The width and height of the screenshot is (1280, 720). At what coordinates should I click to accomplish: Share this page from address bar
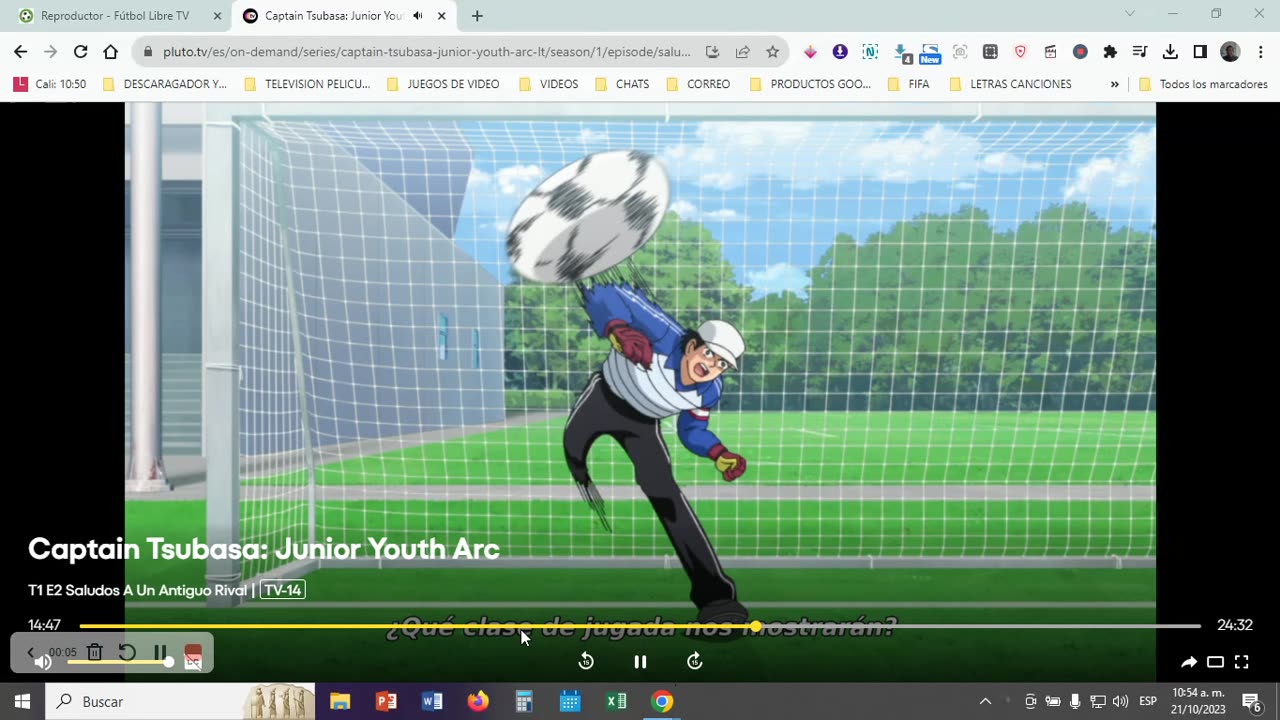742,52
